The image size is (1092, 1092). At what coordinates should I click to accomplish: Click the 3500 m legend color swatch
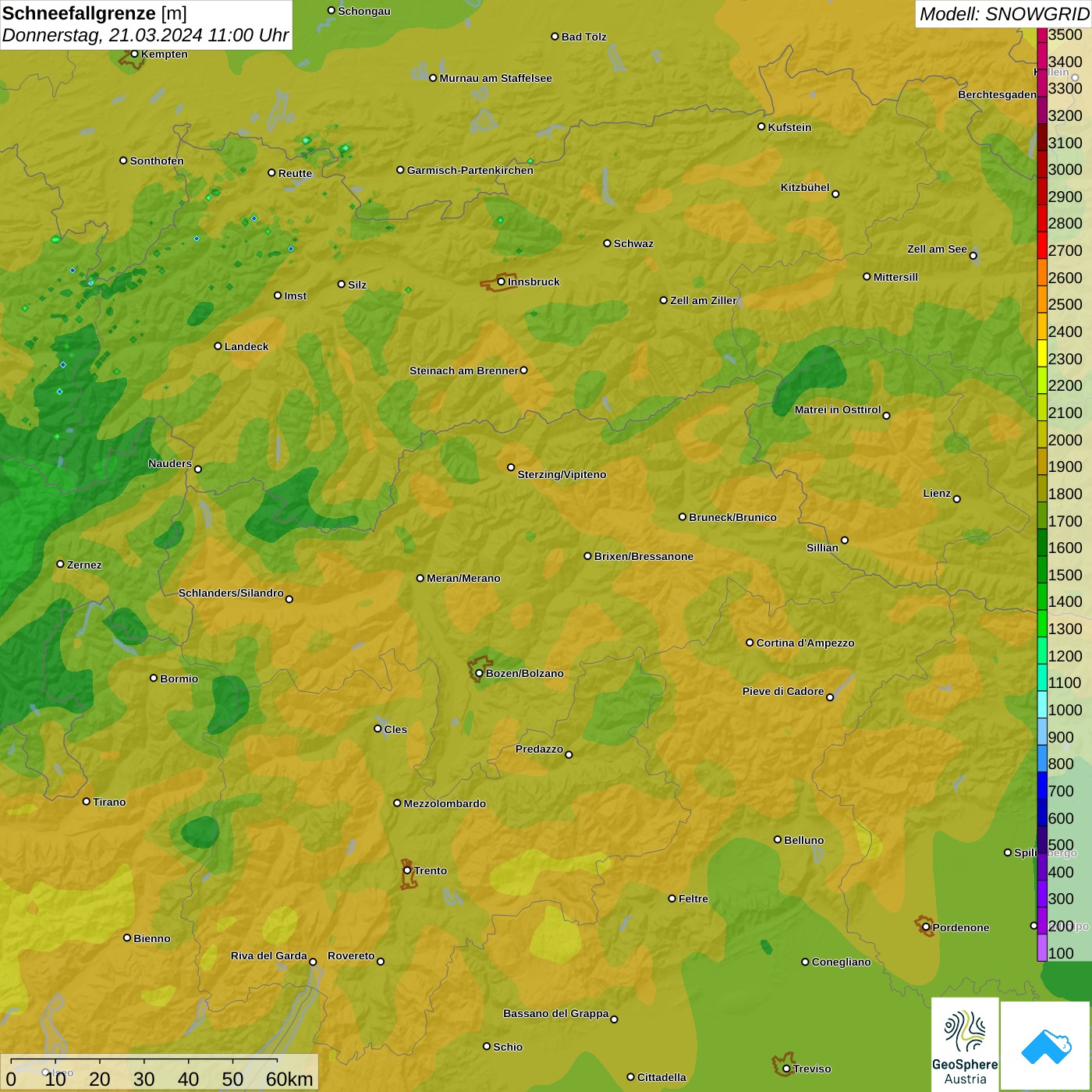pyautogui.click(x=1041, y=35)
